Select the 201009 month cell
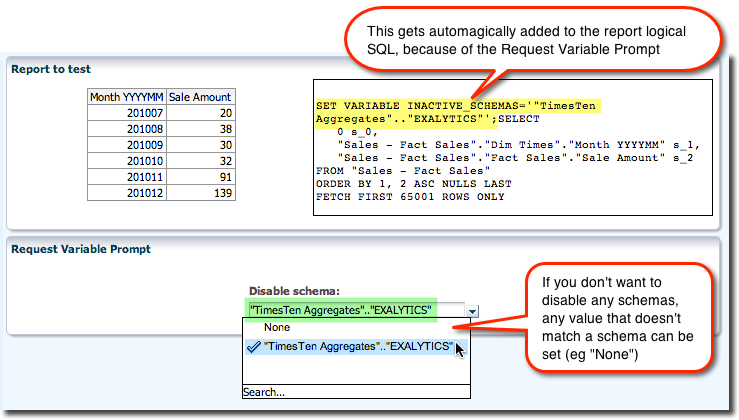 click(x=127, y=145)
